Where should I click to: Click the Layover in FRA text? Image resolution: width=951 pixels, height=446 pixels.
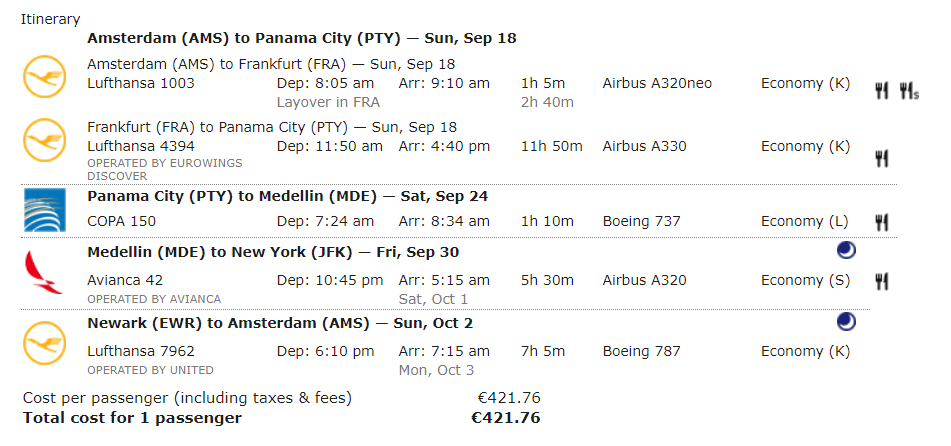(x=328, y=103)
